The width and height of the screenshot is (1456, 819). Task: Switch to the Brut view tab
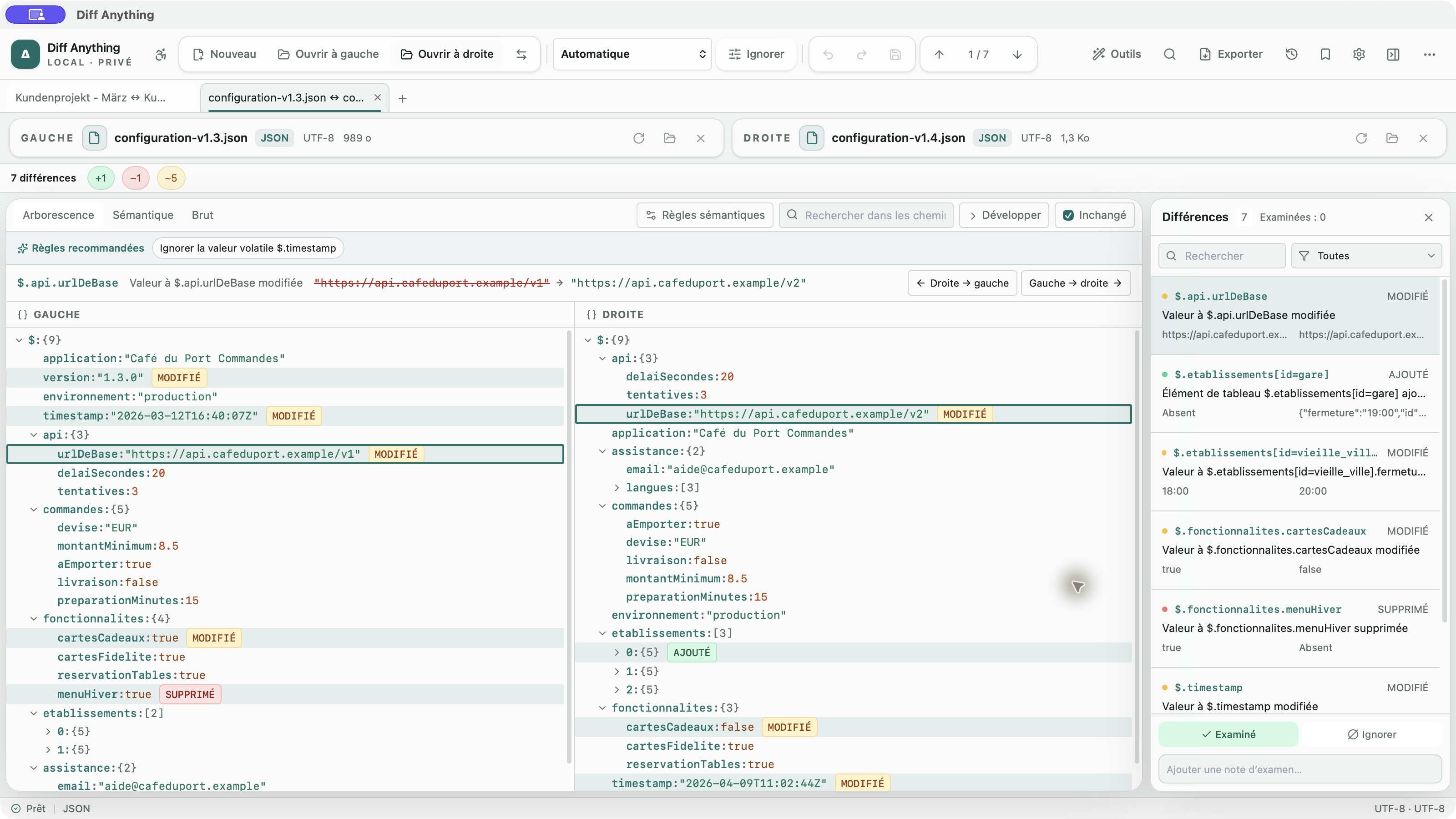coord(202,215)
